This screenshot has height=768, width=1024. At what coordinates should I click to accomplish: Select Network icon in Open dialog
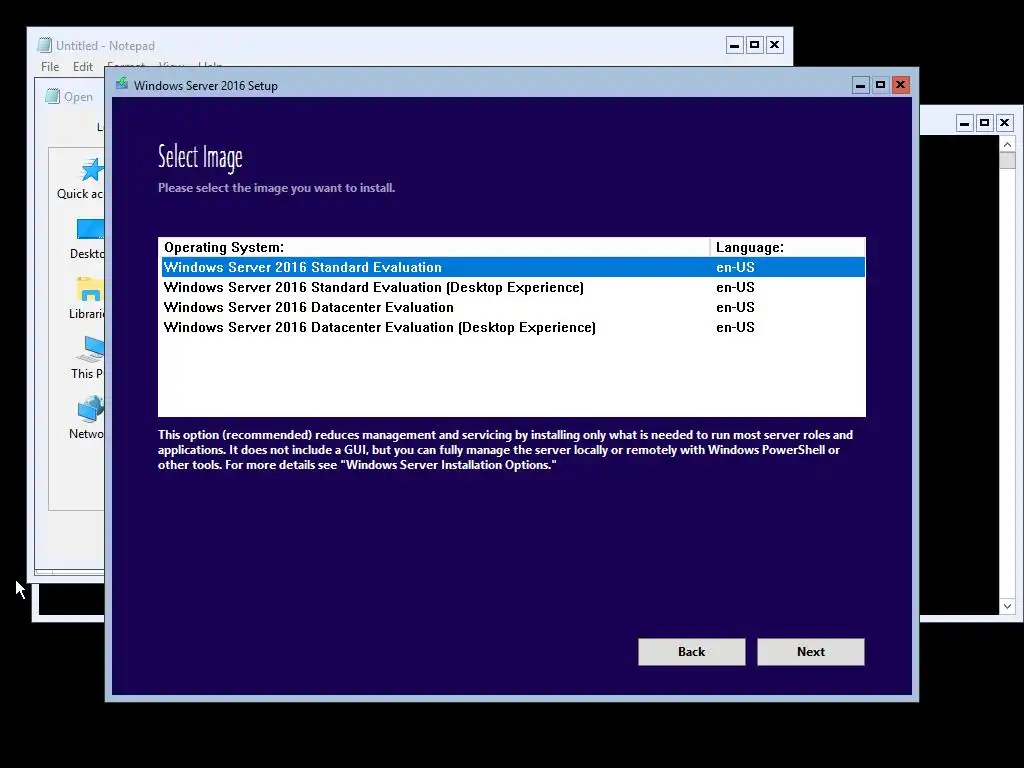pos(90,409)
